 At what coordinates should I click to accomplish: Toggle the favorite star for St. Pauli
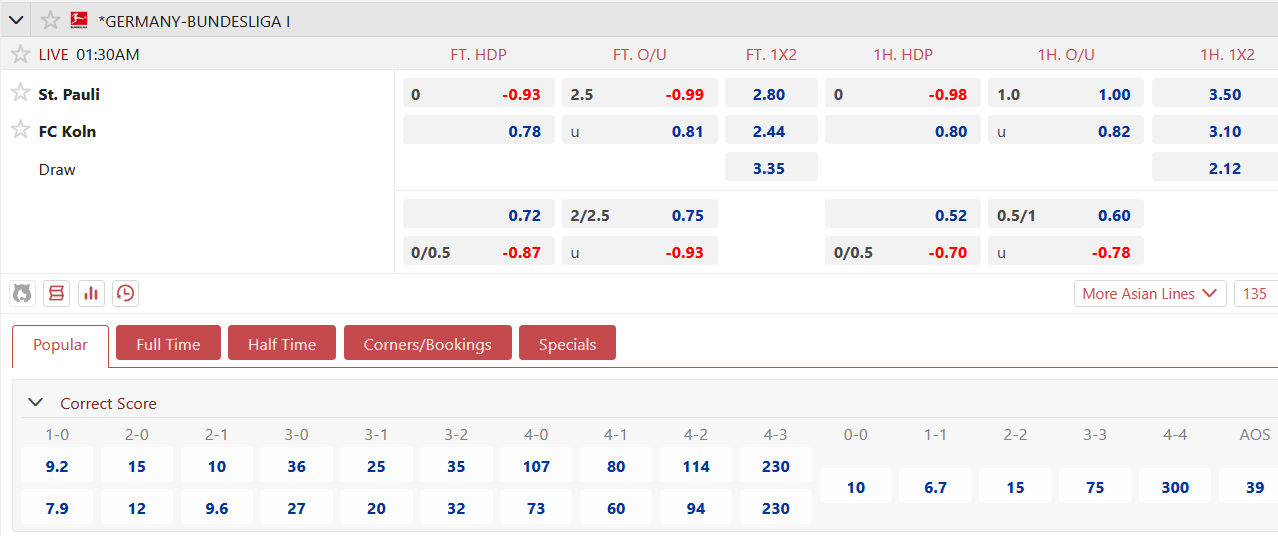click(20, 93)
